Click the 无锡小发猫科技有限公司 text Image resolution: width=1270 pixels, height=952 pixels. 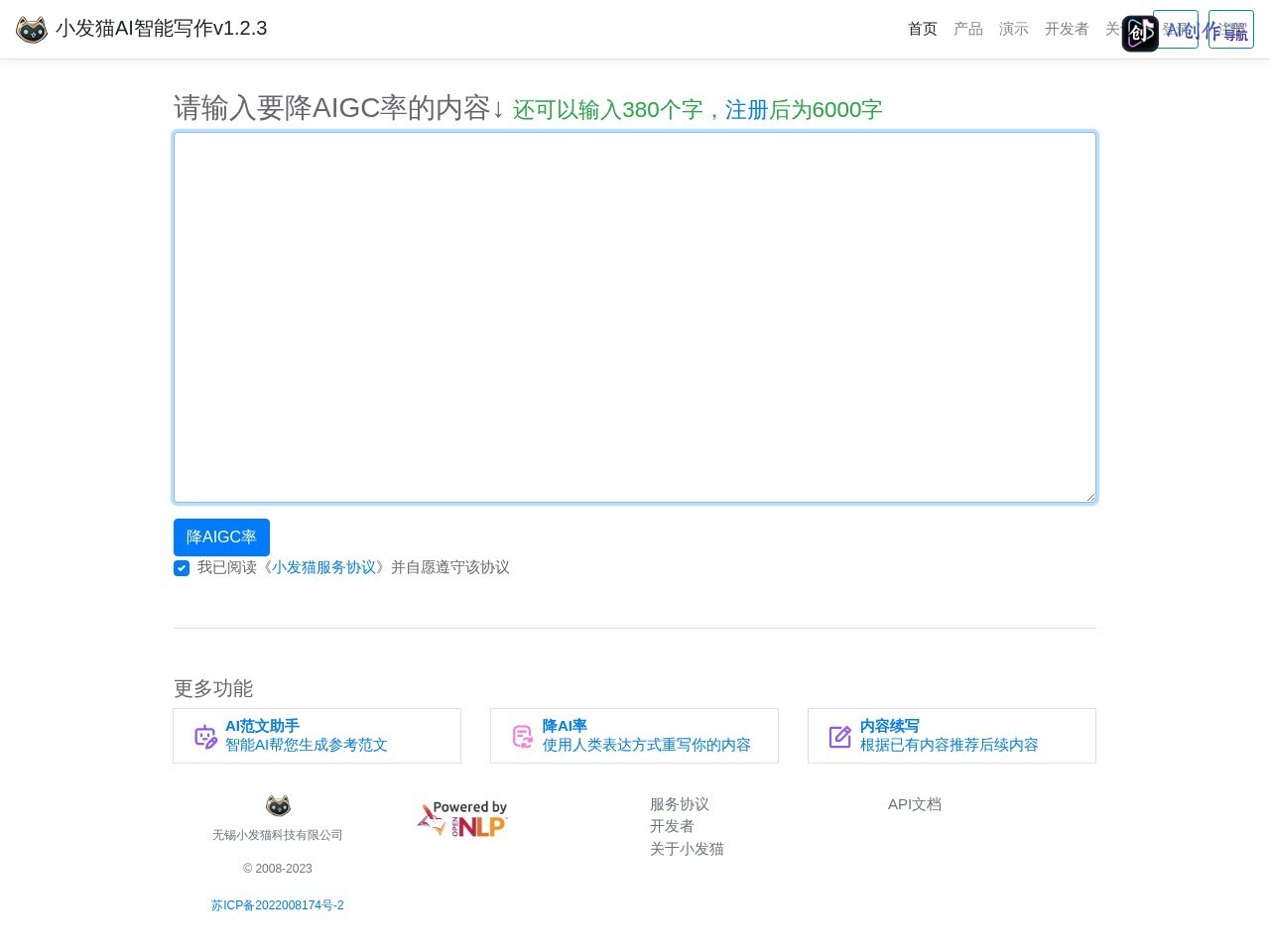(278, 835)
